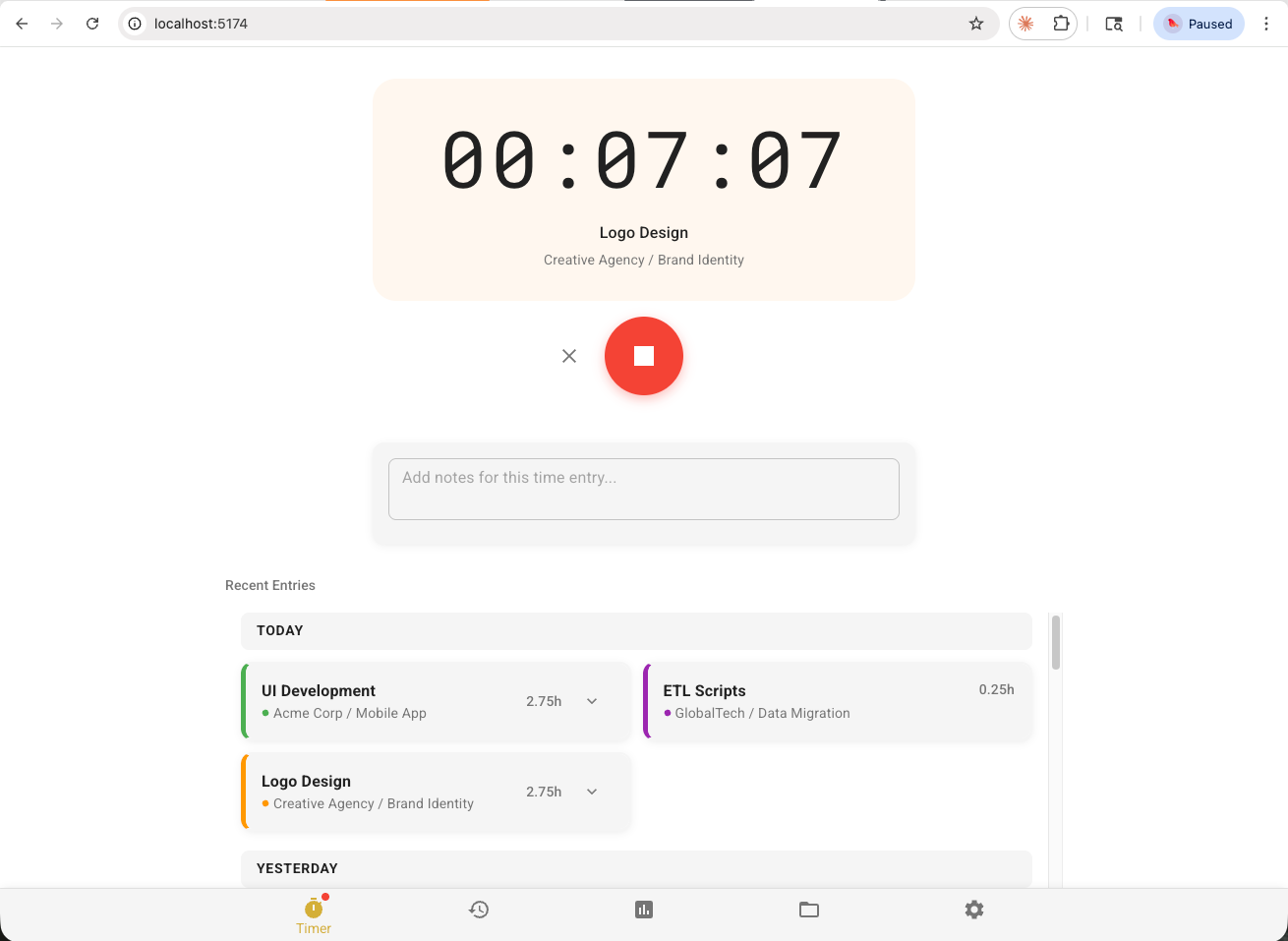Click the Paused recording indicator button
1288x941 pixels.
point(1199,24)
